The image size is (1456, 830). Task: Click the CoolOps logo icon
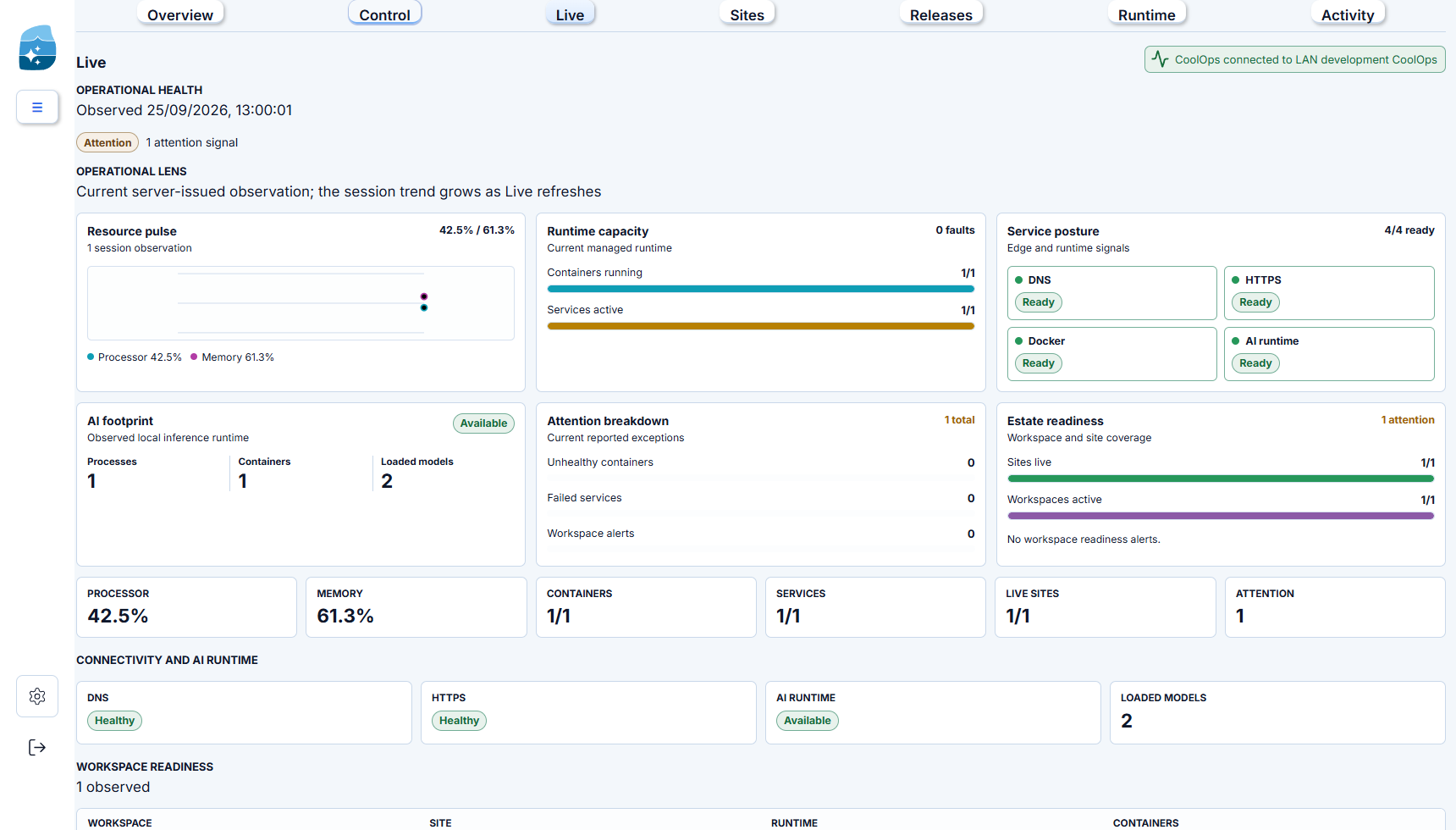pyautogui.click(x=37, y=47)
